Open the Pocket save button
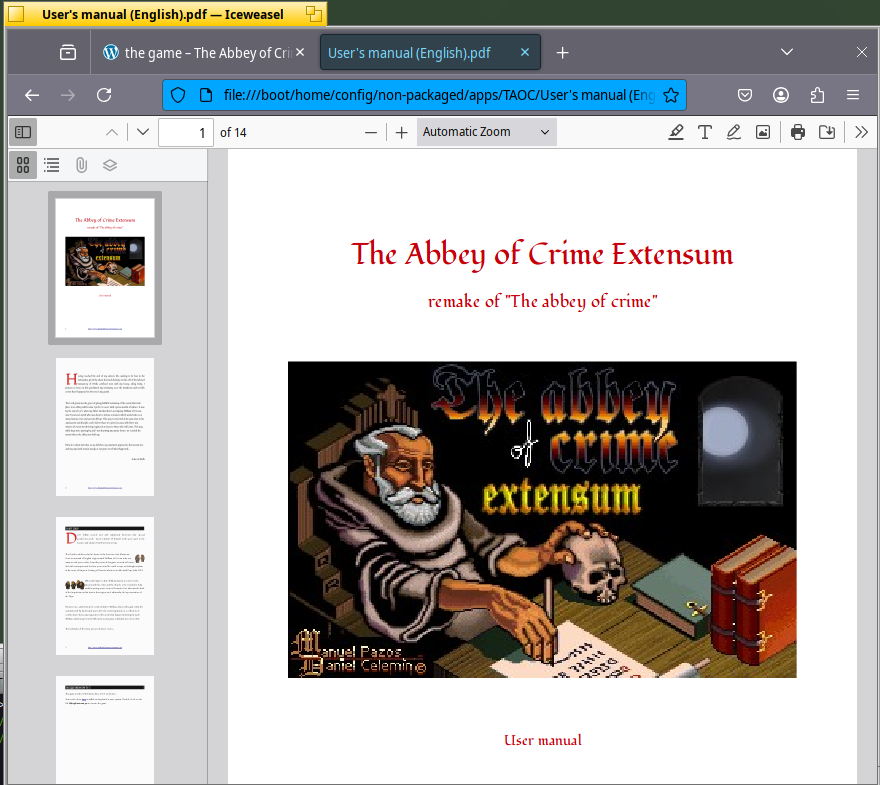 745,95
